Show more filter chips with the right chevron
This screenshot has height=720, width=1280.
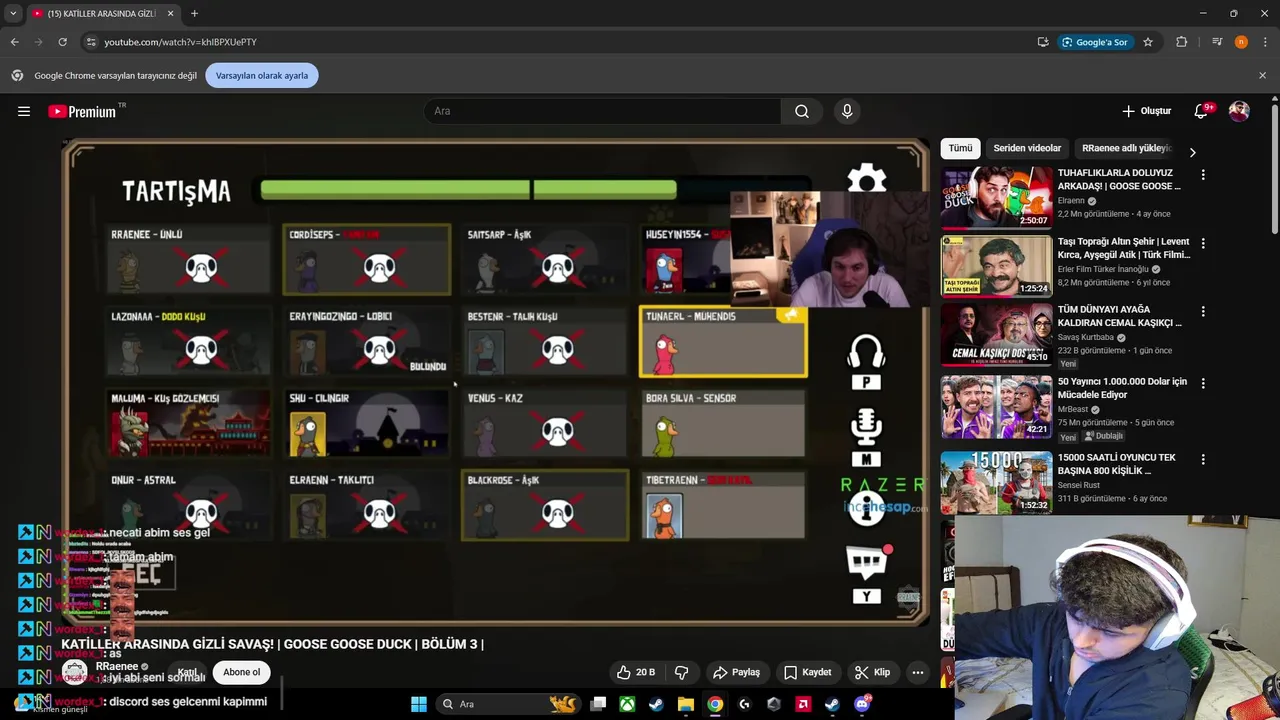[x=1192, y=152]
